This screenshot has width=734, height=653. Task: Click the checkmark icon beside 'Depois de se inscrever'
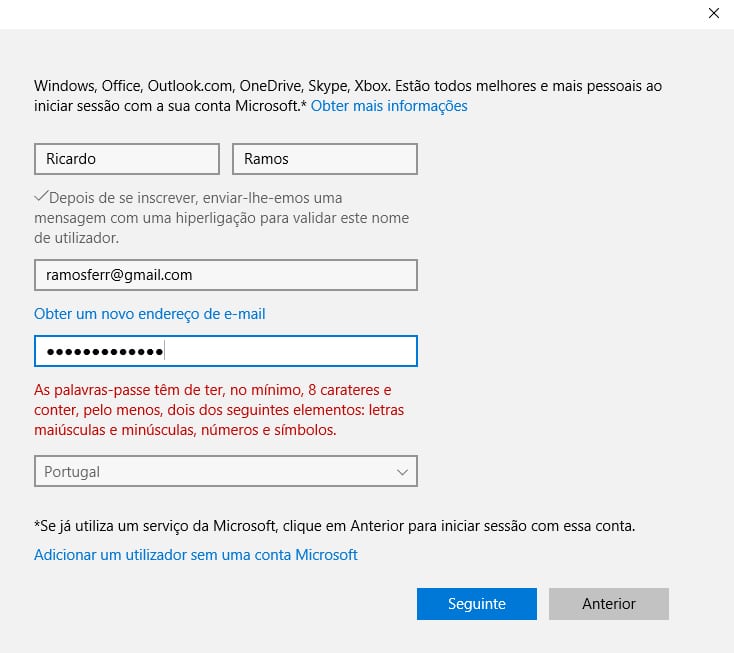point(41,196)
